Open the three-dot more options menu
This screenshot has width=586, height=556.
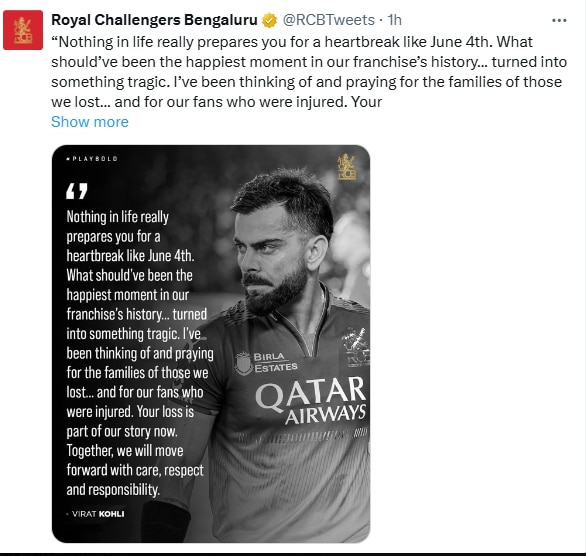tap(559, 20)
